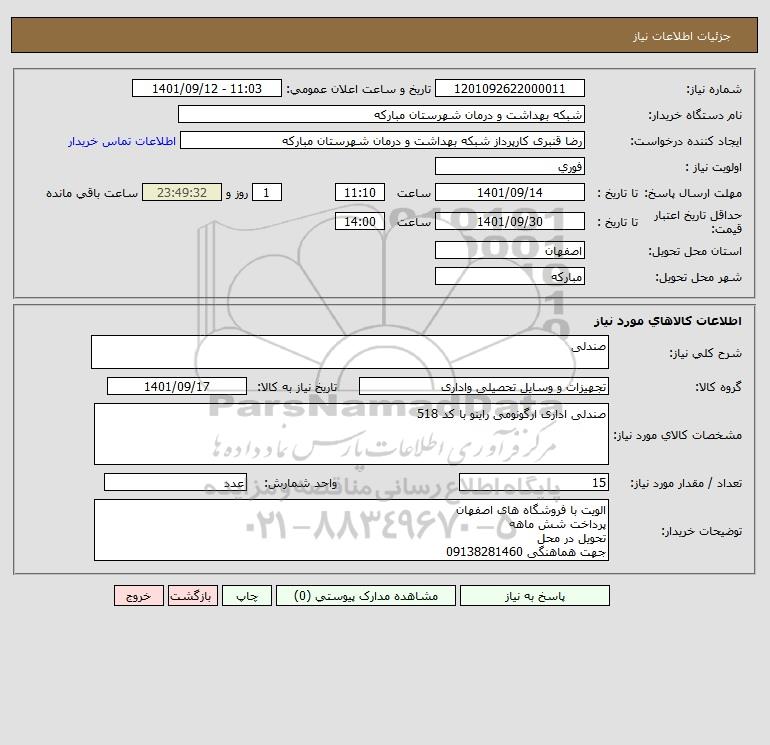The image size is (770, 745).
Task: Click the request creator field رضا قنبری
Action: (x=383, y=140)
